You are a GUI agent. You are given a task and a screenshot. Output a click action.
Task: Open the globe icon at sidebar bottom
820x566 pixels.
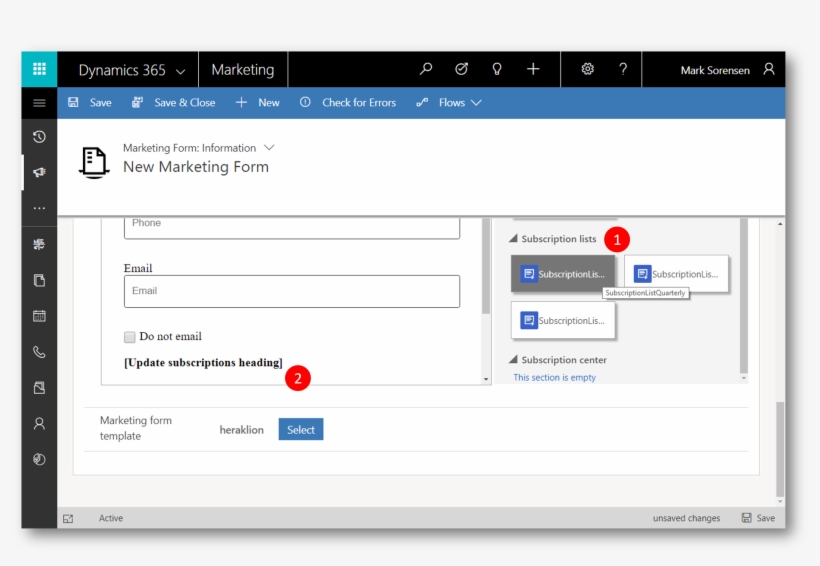(39, 459)
